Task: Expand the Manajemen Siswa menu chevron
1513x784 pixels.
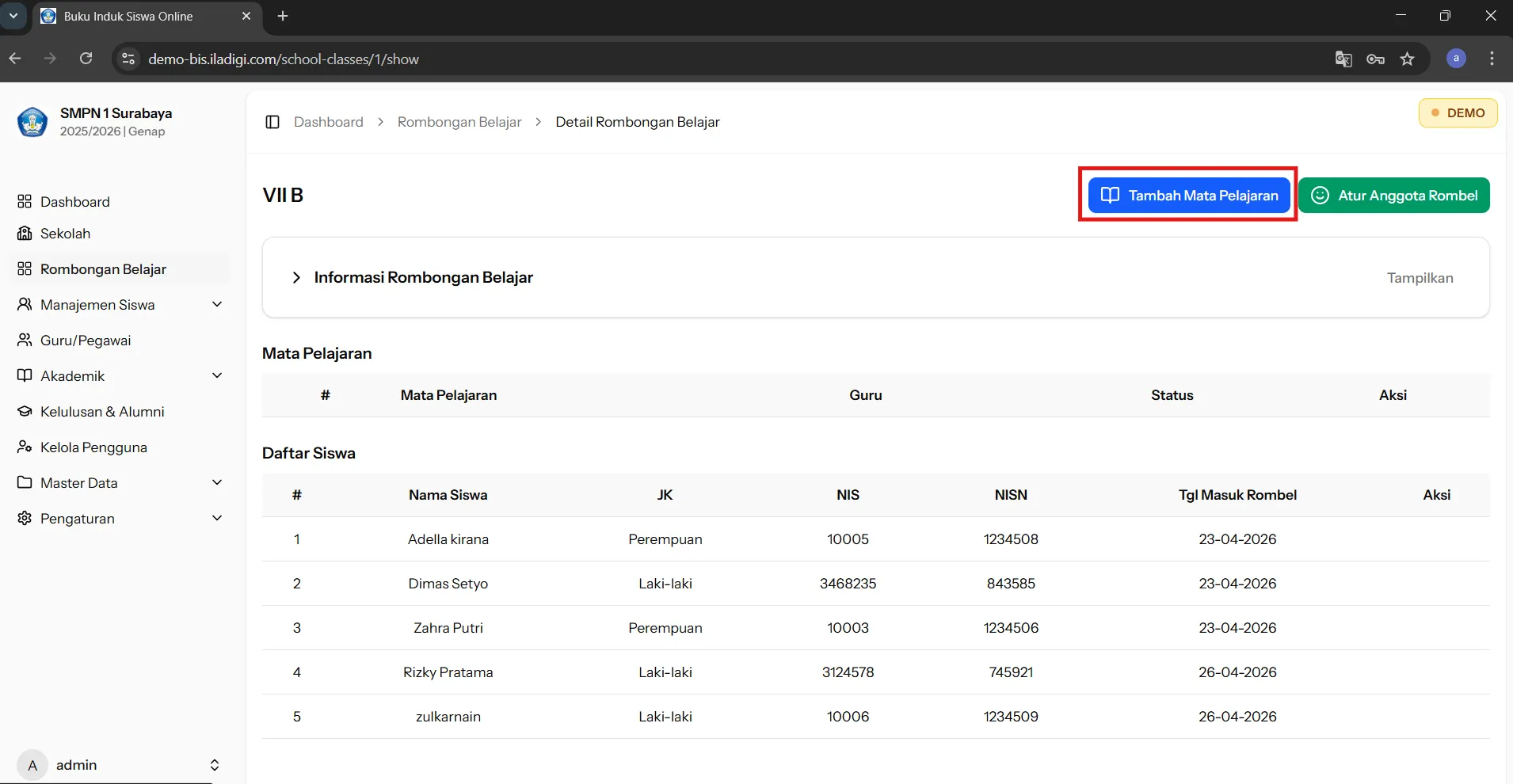Action: tap(217, 304)
